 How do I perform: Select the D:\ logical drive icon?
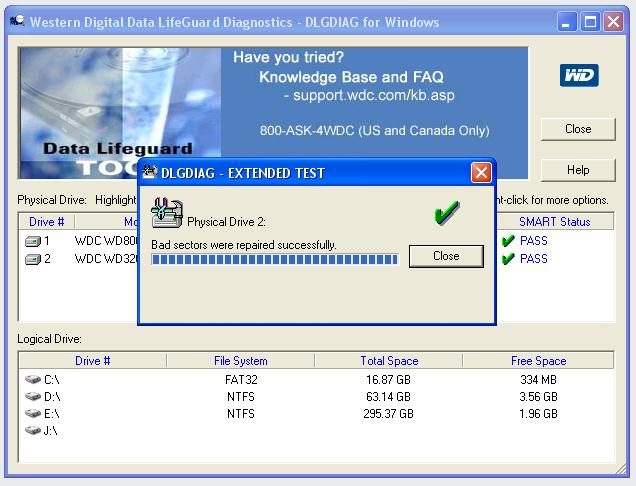(x=33, y=396)
